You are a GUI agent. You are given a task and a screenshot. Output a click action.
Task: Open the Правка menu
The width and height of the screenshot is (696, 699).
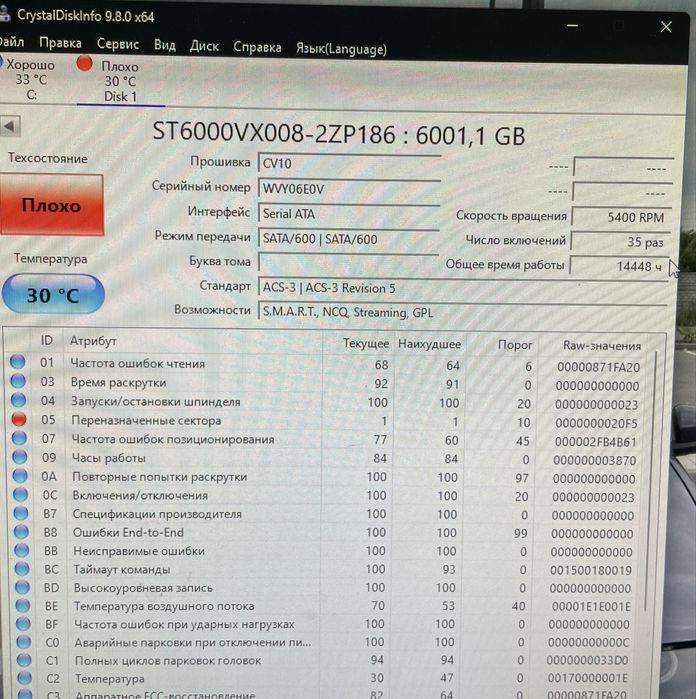[60, 43]
